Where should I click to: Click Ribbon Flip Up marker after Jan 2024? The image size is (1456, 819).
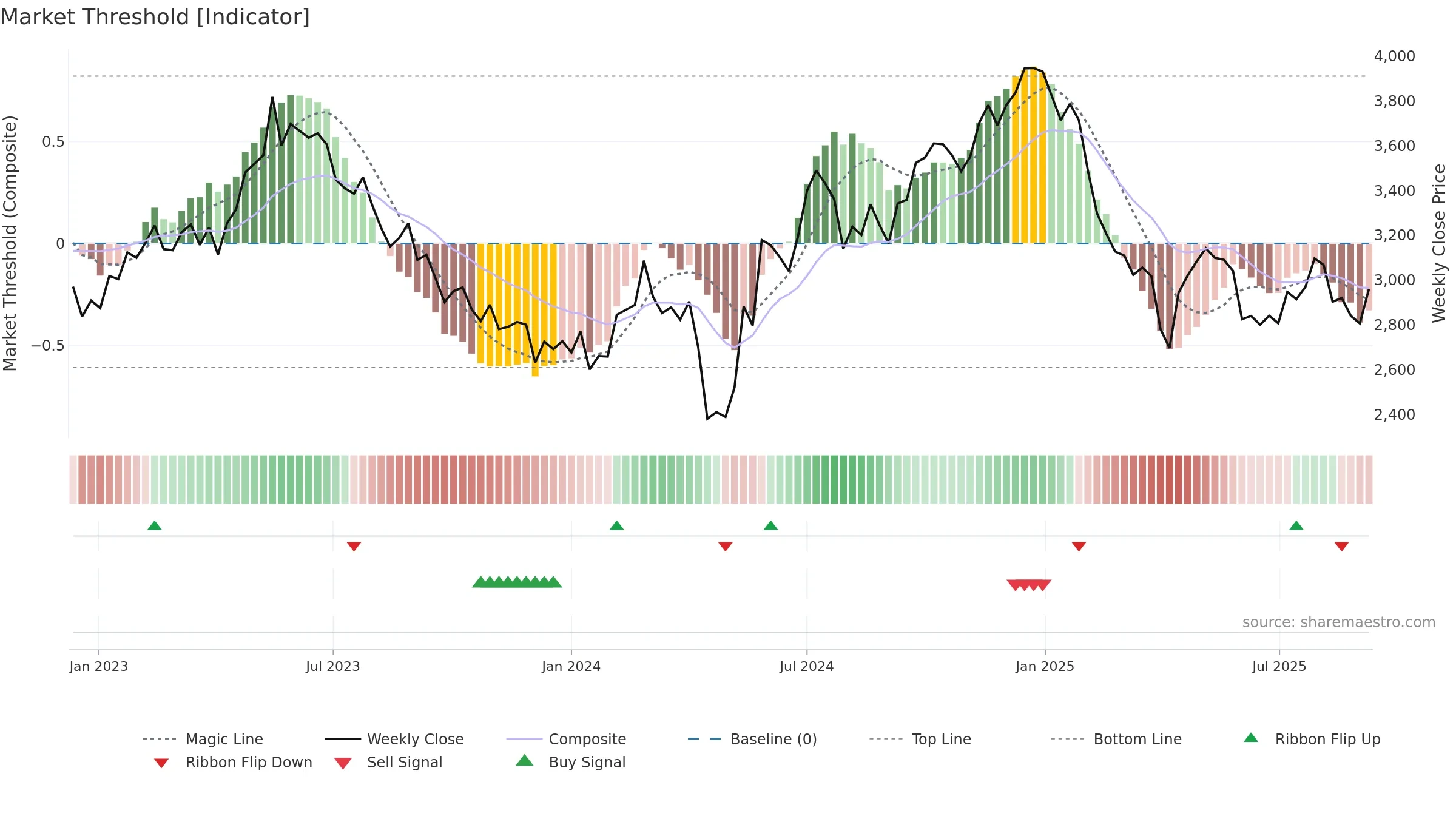point(617,525)
